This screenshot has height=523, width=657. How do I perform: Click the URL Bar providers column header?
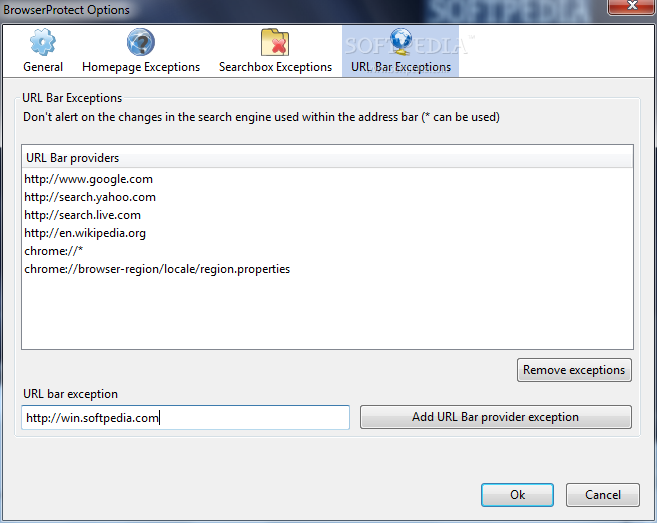pyautogui.click(x=327, y=158)
